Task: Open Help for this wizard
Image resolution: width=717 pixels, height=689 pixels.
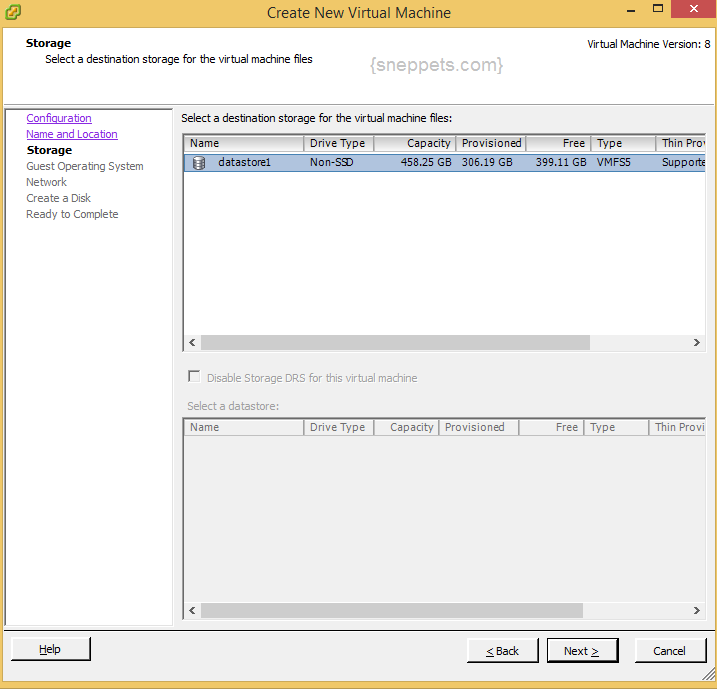Action: [x=51, y=649]
